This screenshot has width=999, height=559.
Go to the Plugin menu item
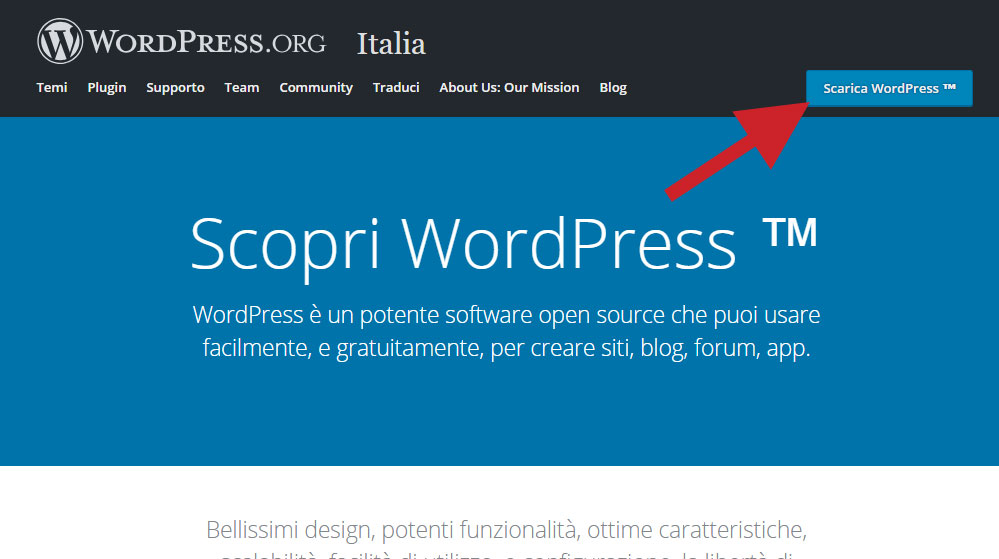(106, 88)
